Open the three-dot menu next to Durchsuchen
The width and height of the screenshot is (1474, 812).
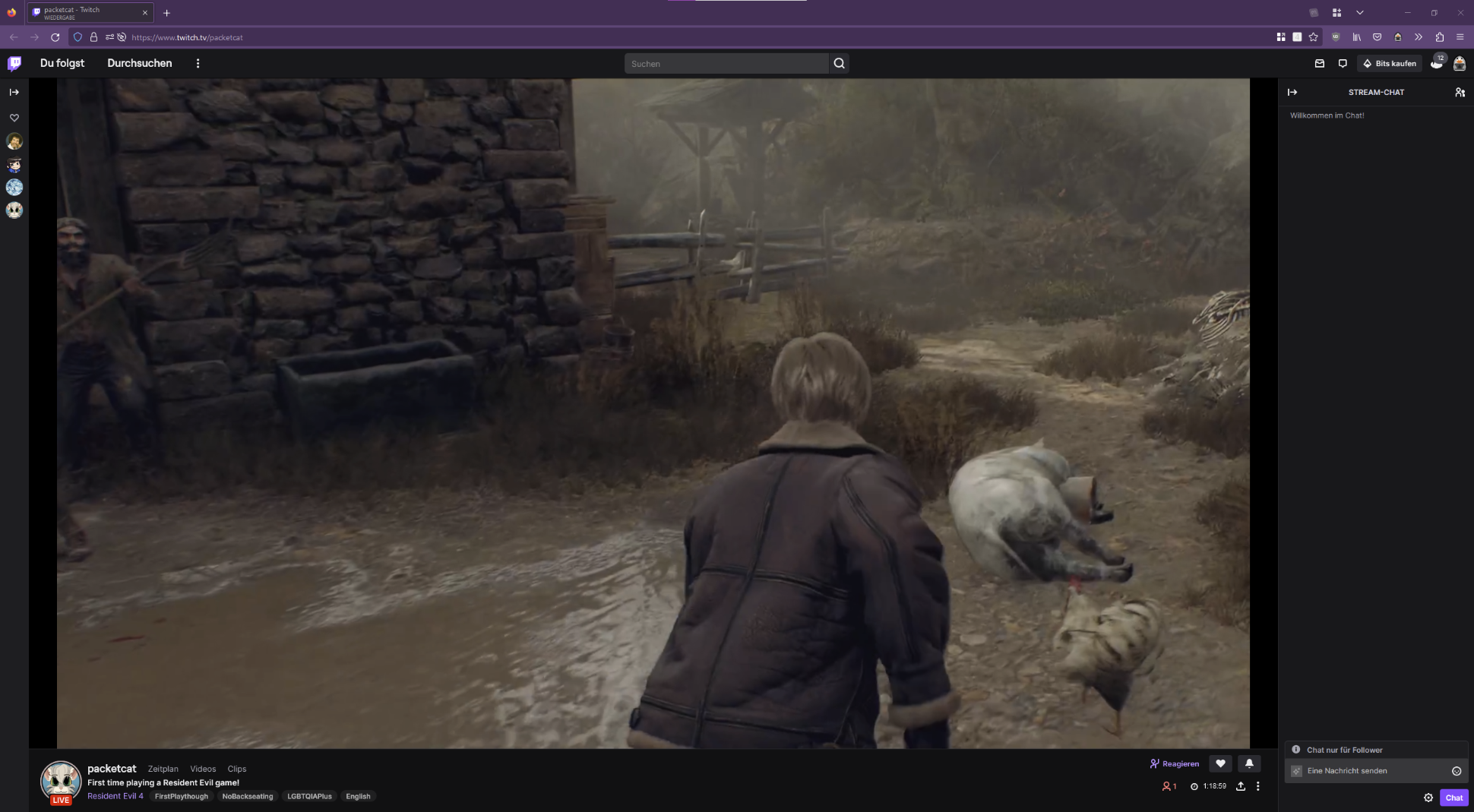(198, 64)
